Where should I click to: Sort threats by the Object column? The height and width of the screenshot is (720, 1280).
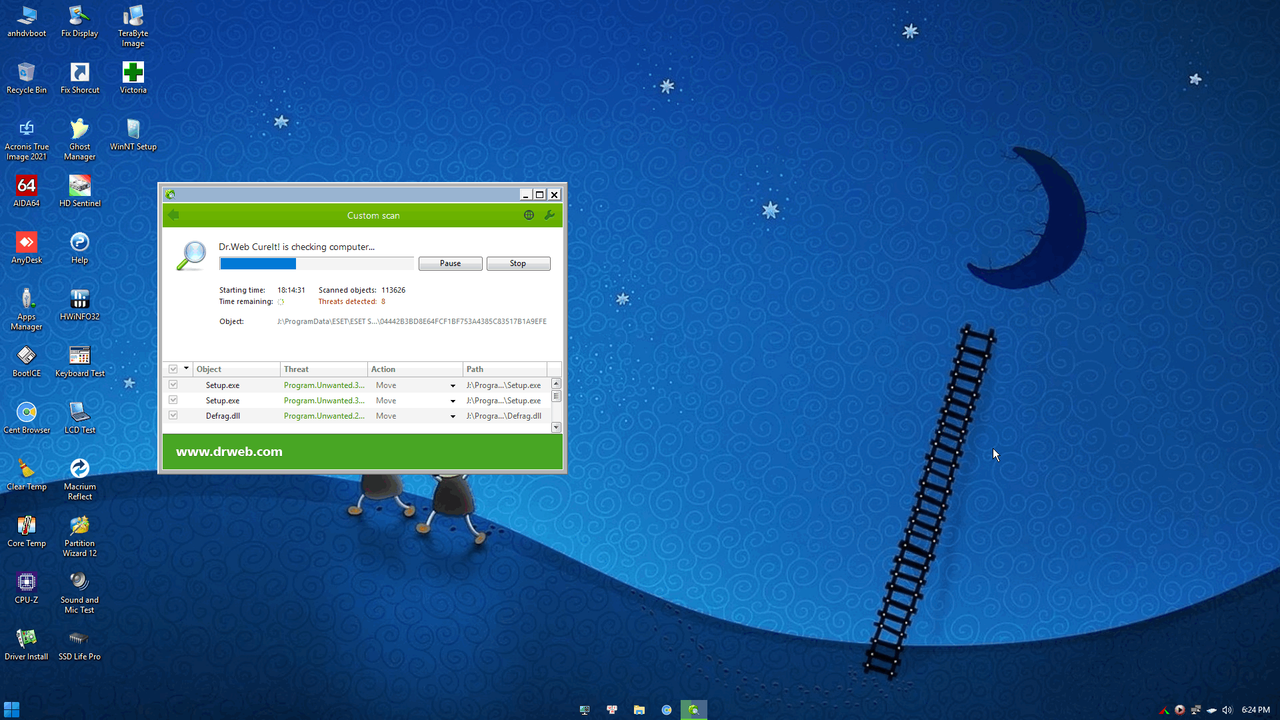click(235, 369)
